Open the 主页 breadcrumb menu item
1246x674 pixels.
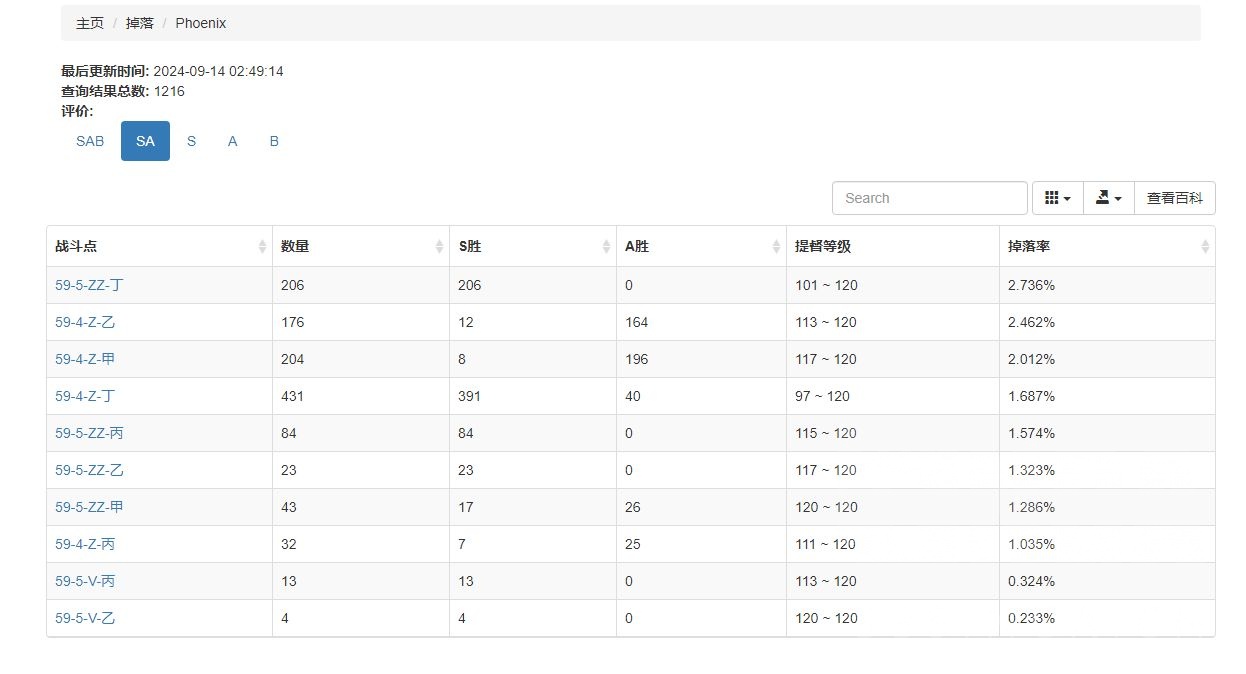[89, 22]
